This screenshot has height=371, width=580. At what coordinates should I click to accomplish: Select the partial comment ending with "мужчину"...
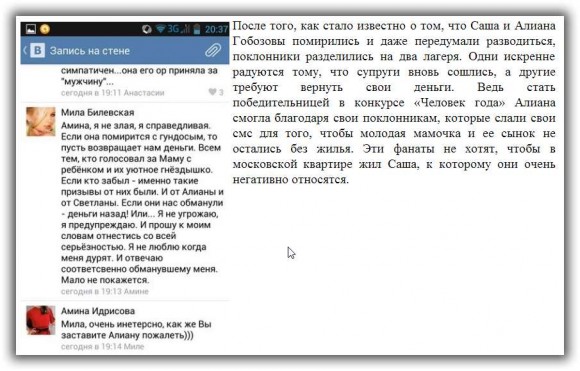[x=139, y=75]
